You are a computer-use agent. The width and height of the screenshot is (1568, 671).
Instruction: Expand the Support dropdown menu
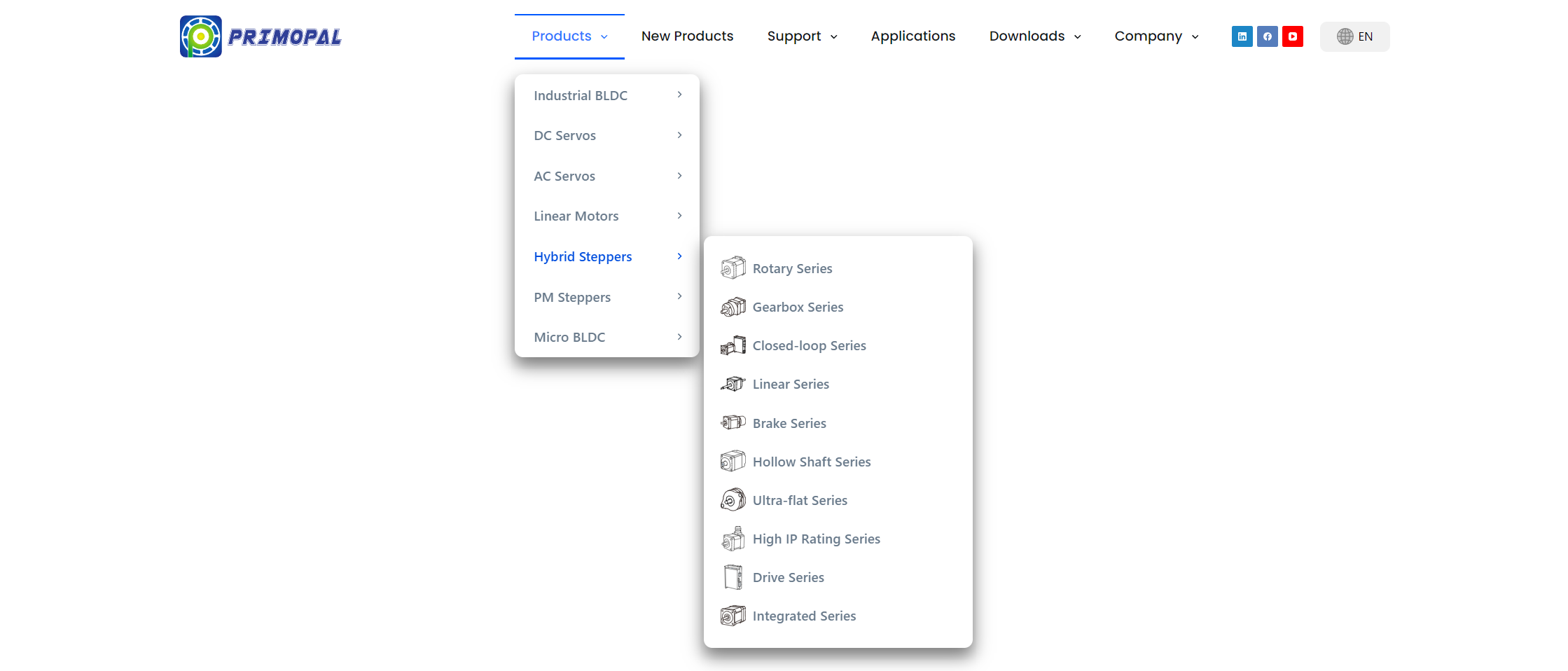[x=802, y=36]
